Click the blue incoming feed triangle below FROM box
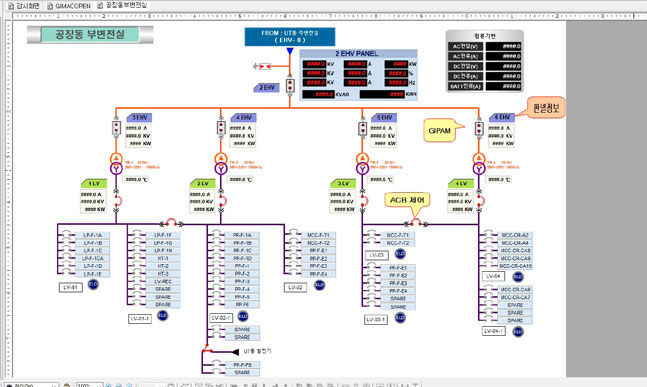This screenshot has width=647, height=387. click(x=290, y=51)
